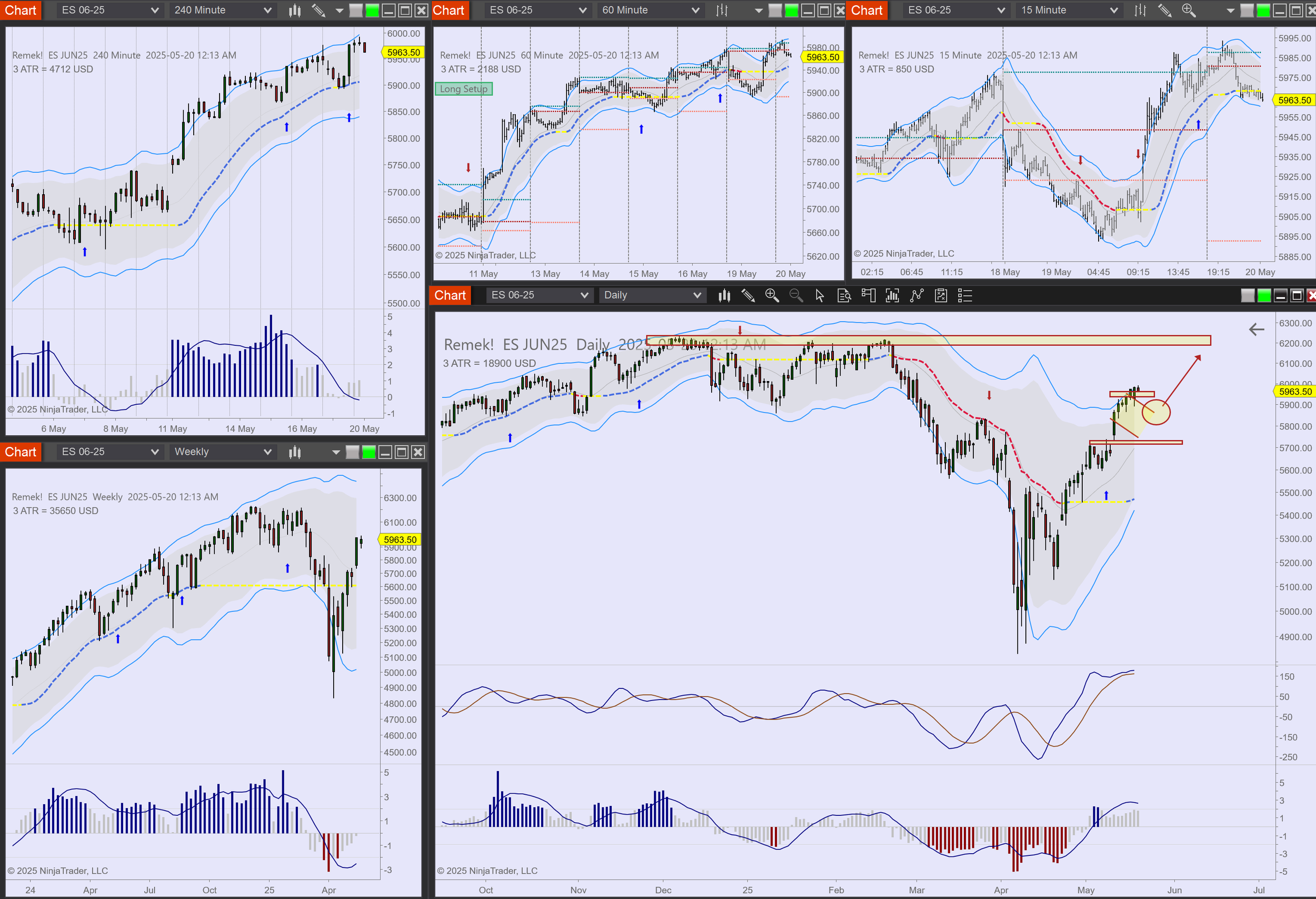Open drawing tools pencil in 240 Minute chart
The width and height of the screenshot is (1316, 899).
tap(319, 10)
